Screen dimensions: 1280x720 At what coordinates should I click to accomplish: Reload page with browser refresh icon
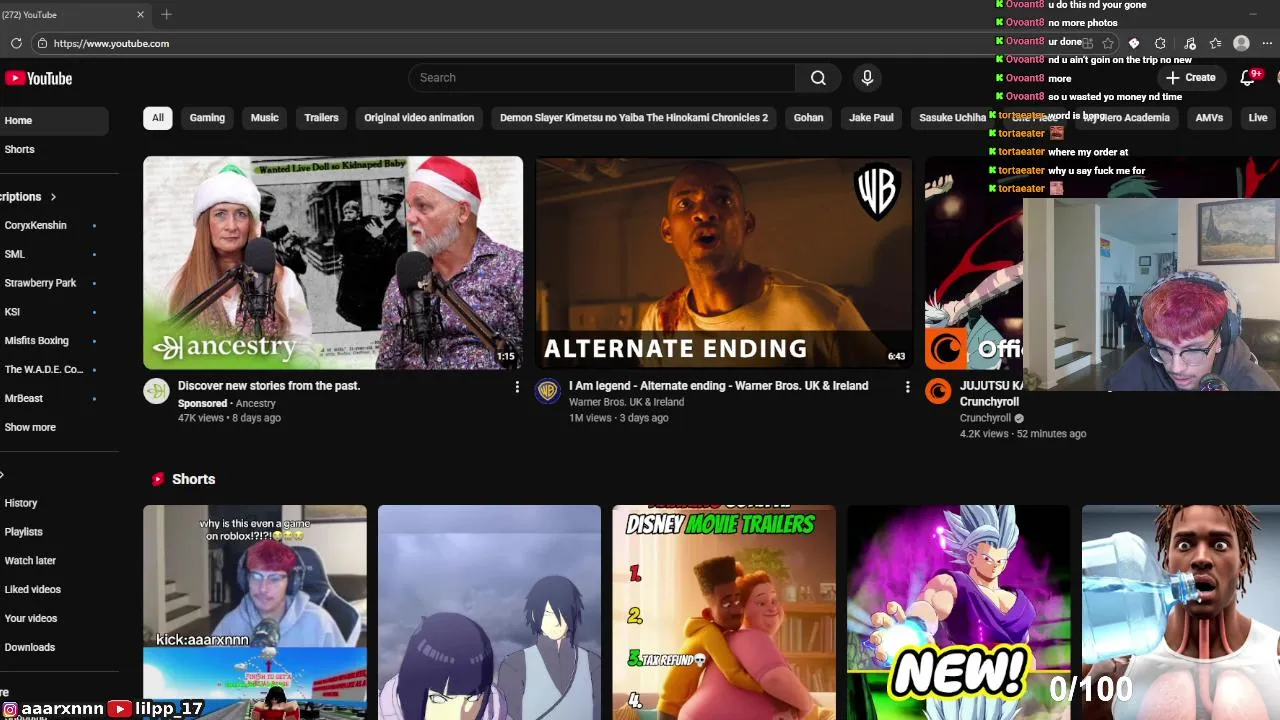(16, 43)
